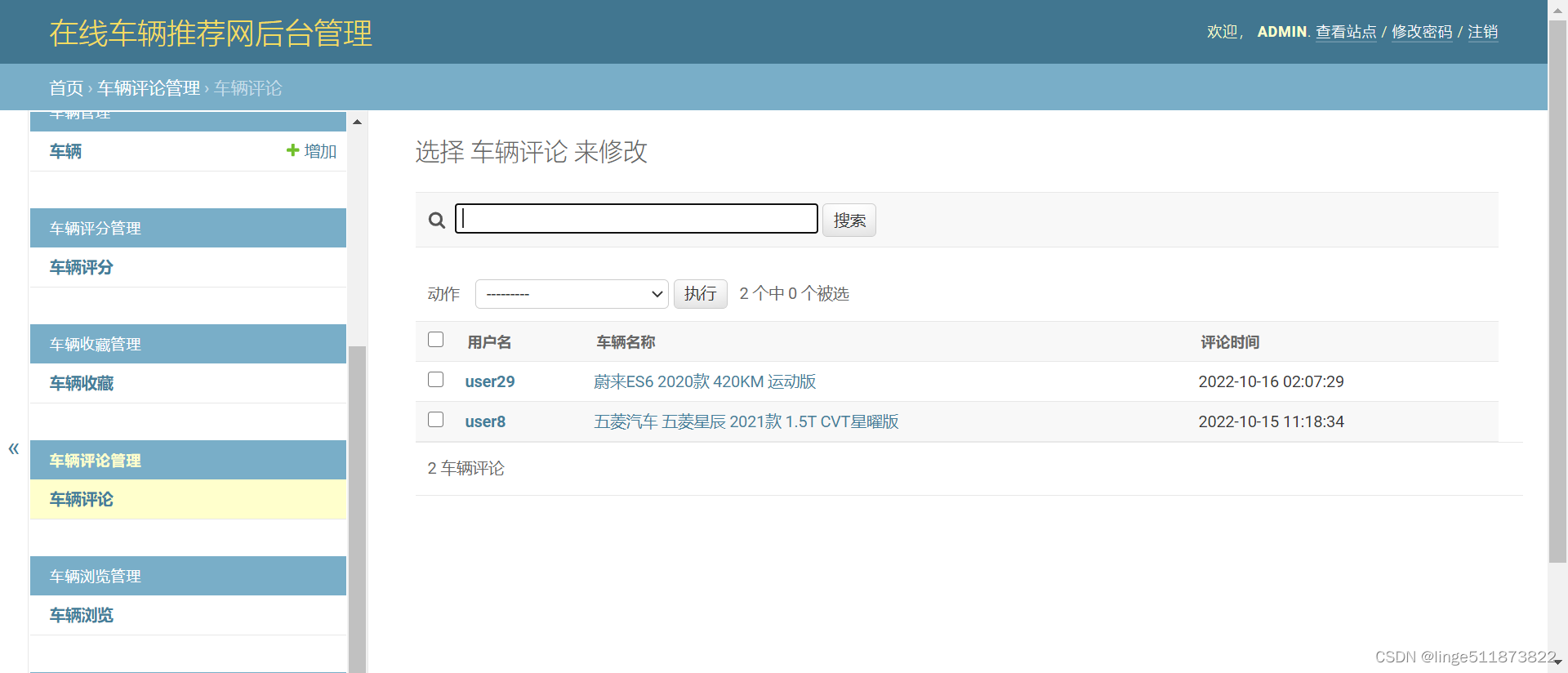1568x673 pixels.
Task: Click the search magnifier icon
Action: pyautogui.click(x=437, y=221)
